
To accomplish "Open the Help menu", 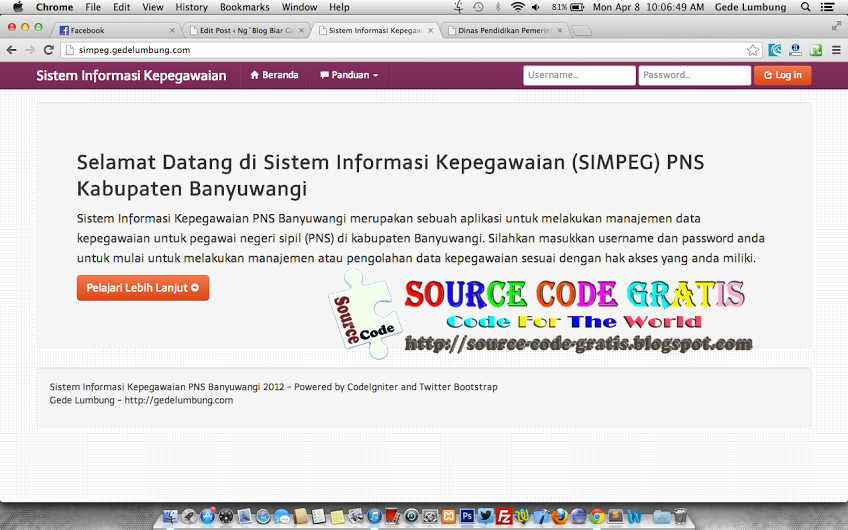I will click(x=339, y=7).
